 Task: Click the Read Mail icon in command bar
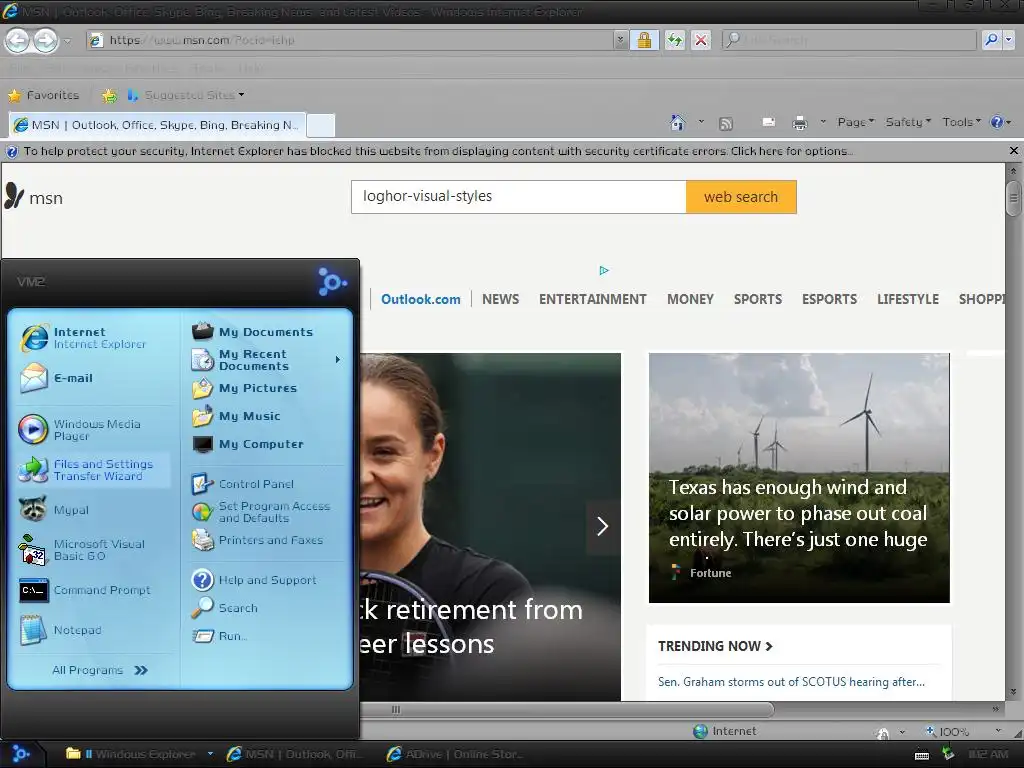pyautogui.click(x=769, y=122)
